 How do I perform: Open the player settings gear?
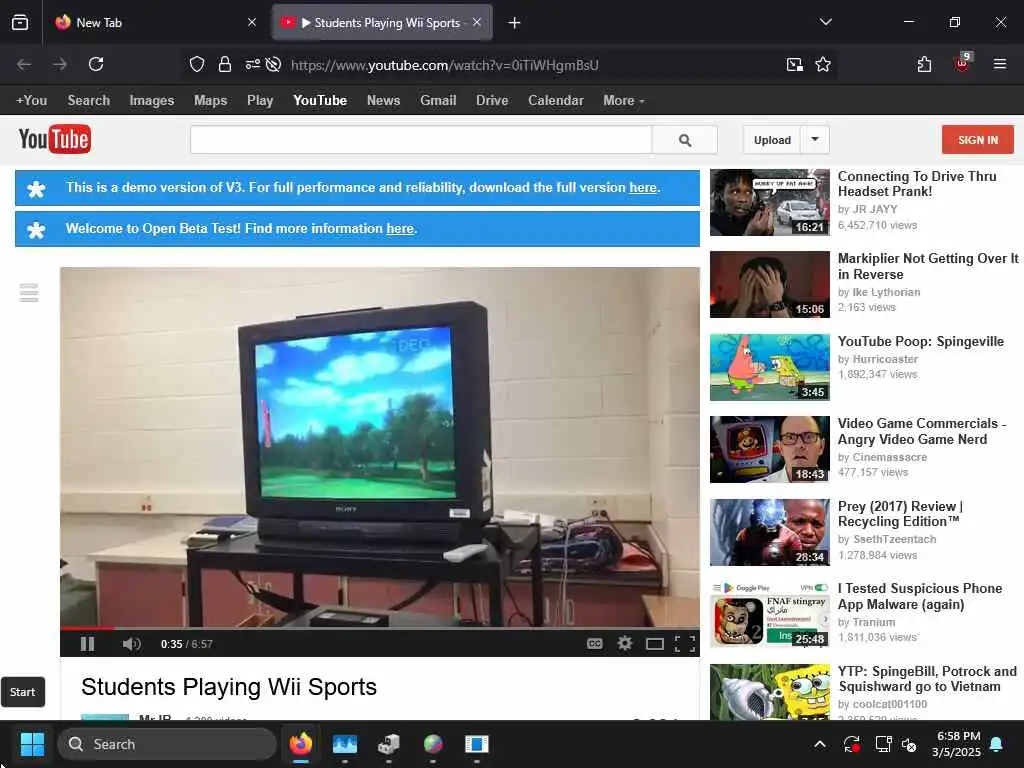[625, 644]
